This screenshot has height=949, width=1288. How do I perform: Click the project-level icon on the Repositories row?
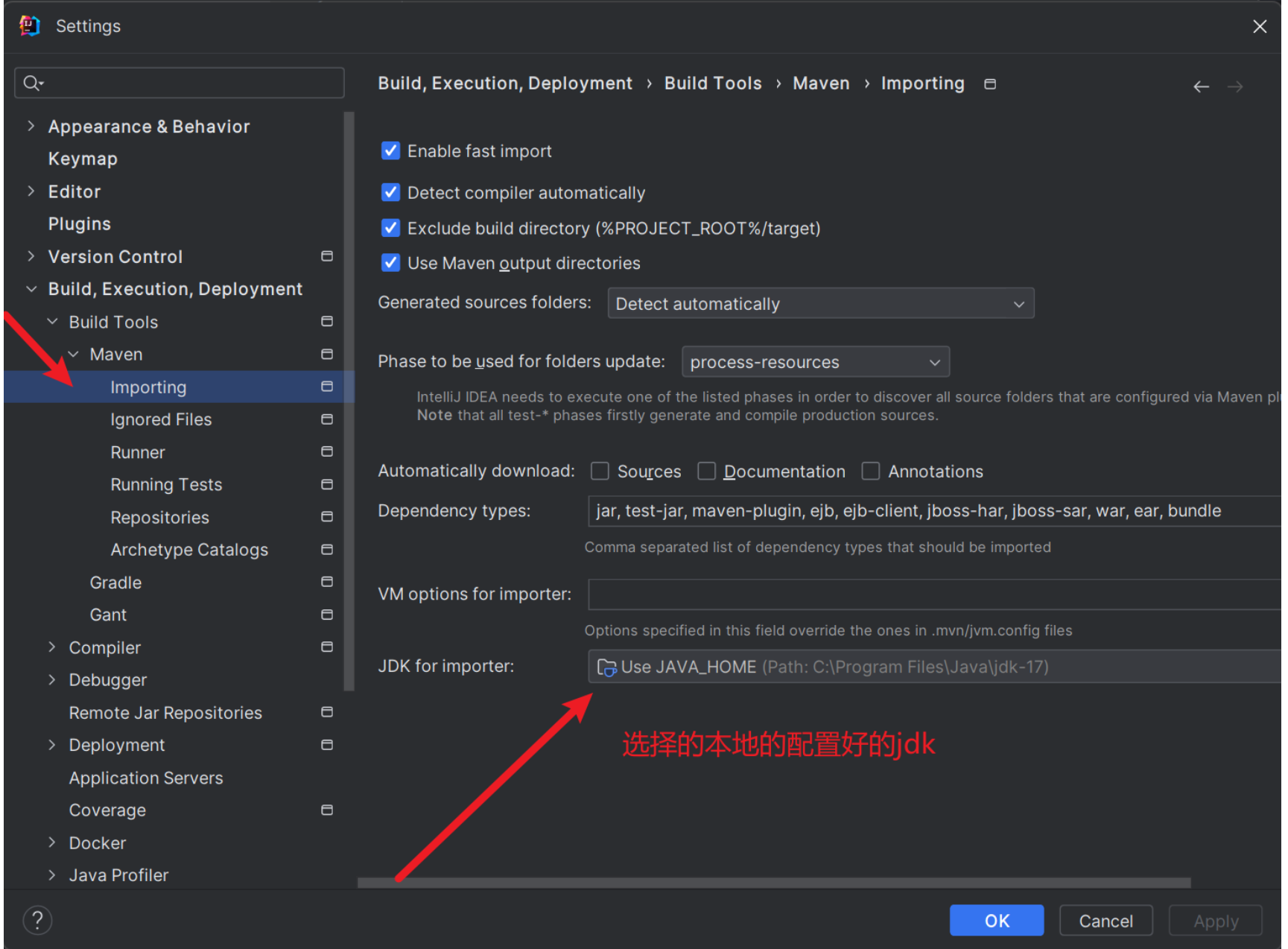point(326,516)
